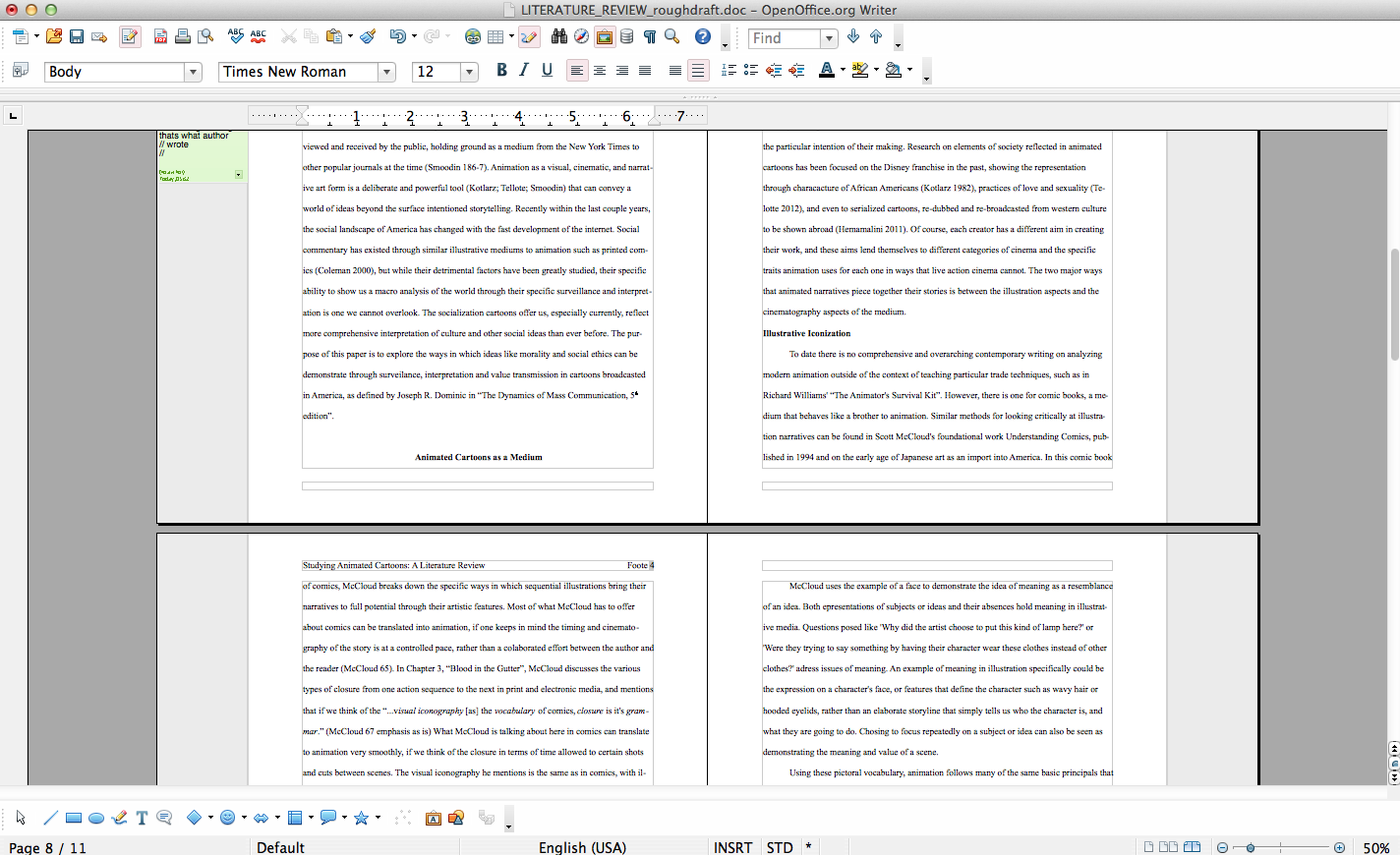Select the Freeform Line pencil tool

pyautogui.click(x=119, y=818)
